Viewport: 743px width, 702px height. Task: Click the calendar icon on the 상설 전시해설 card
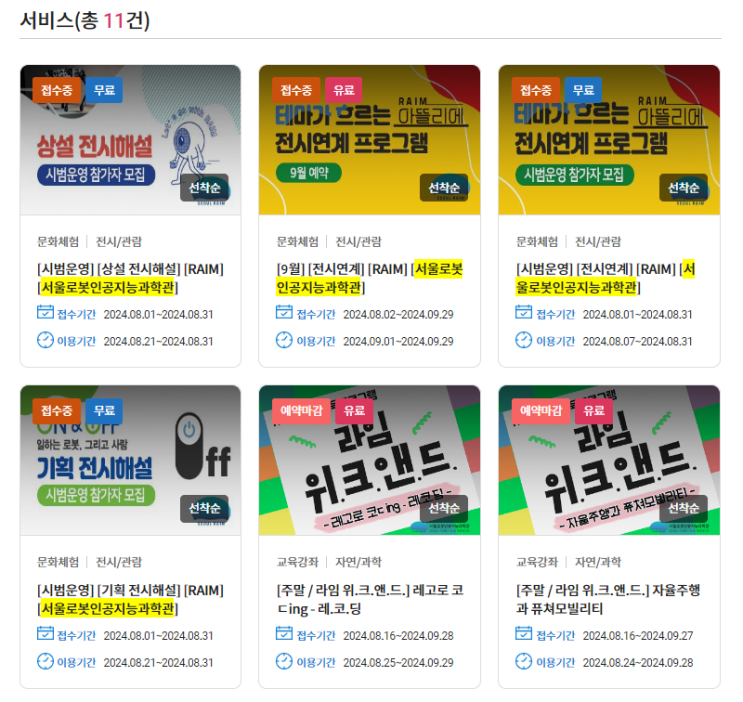45,312
